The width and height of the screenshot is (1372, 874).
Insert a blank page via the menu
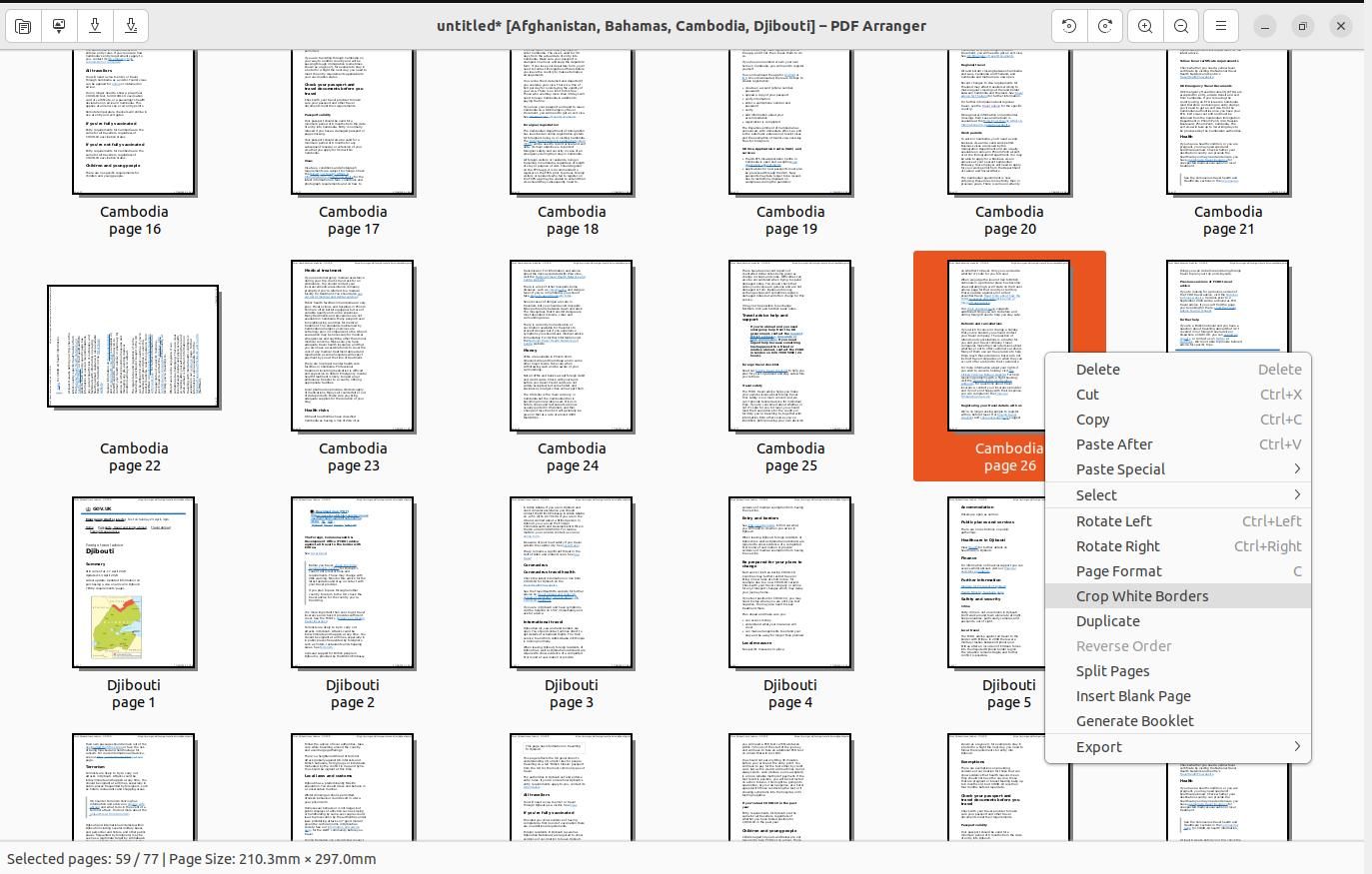1133,695
